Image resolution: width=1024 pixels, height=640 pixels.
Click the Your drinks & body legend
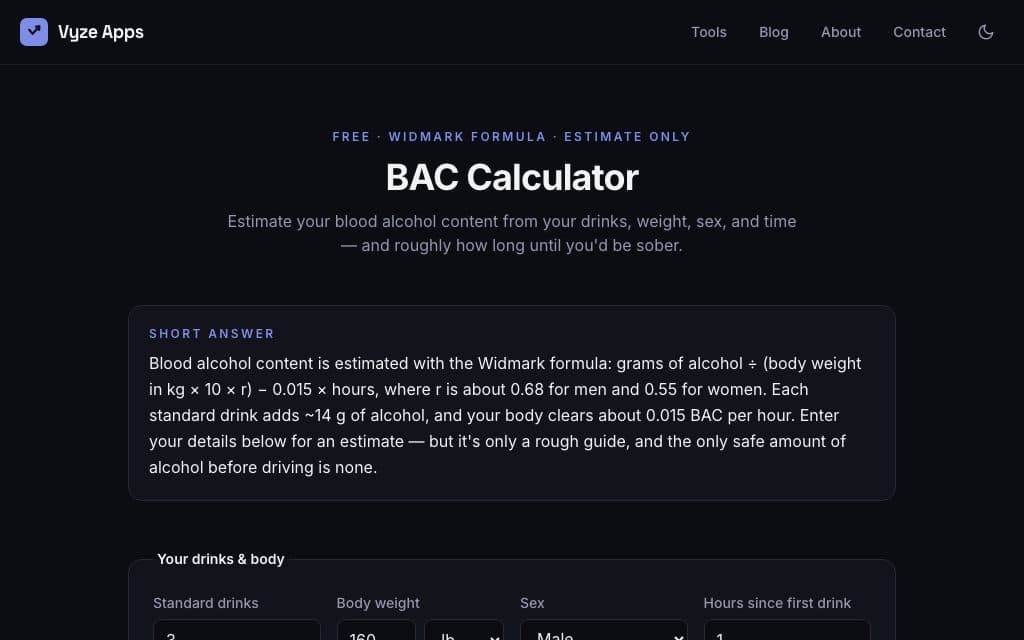[221, 559]
